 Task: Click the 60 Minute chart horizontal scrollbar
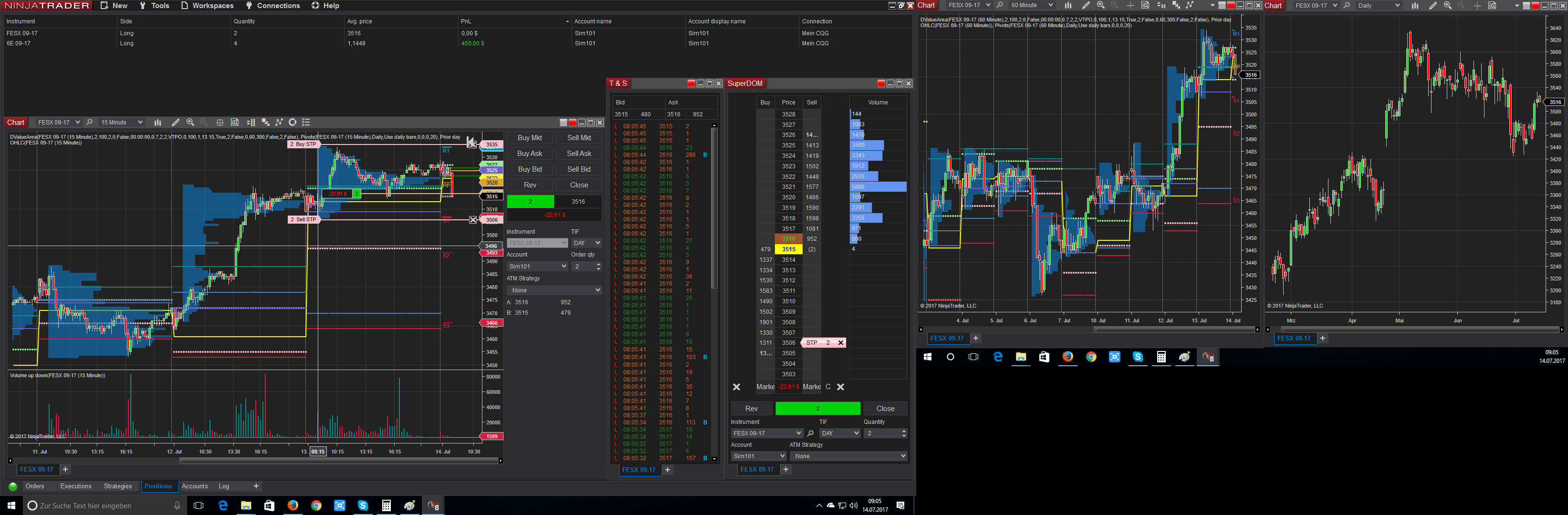1174,330
